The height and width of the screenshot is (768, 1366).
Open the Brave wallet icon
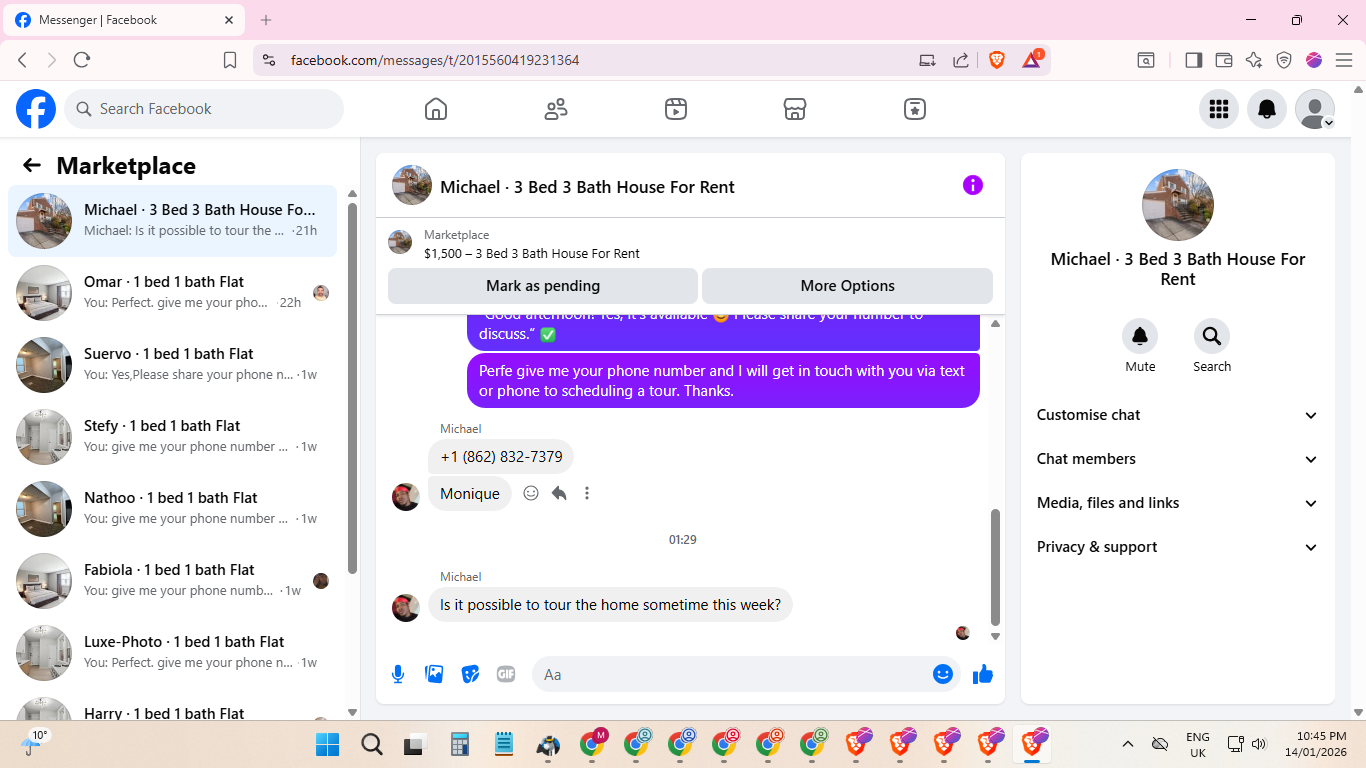[x=1223, y=60]
